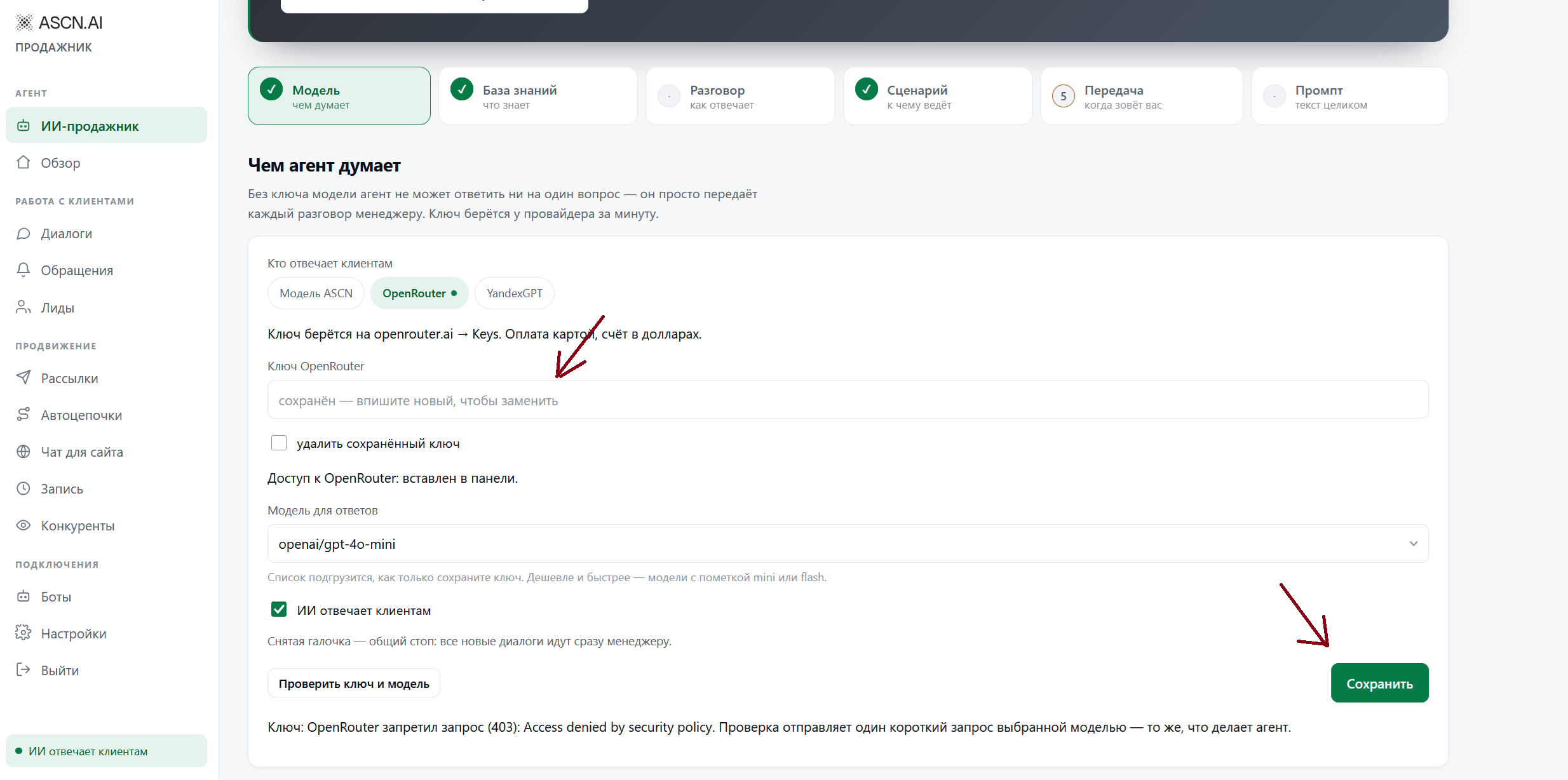Click the Рассылки paper plane icon
1568x780 pixels.
[24, 378]
